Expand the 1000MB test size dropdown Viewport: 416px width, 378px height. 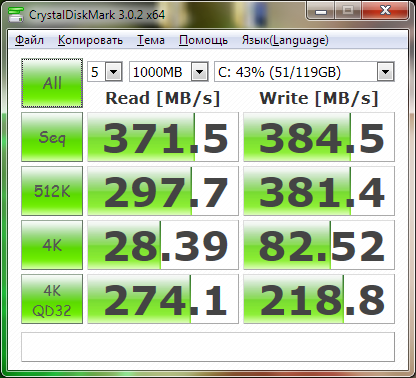(169, 72)
